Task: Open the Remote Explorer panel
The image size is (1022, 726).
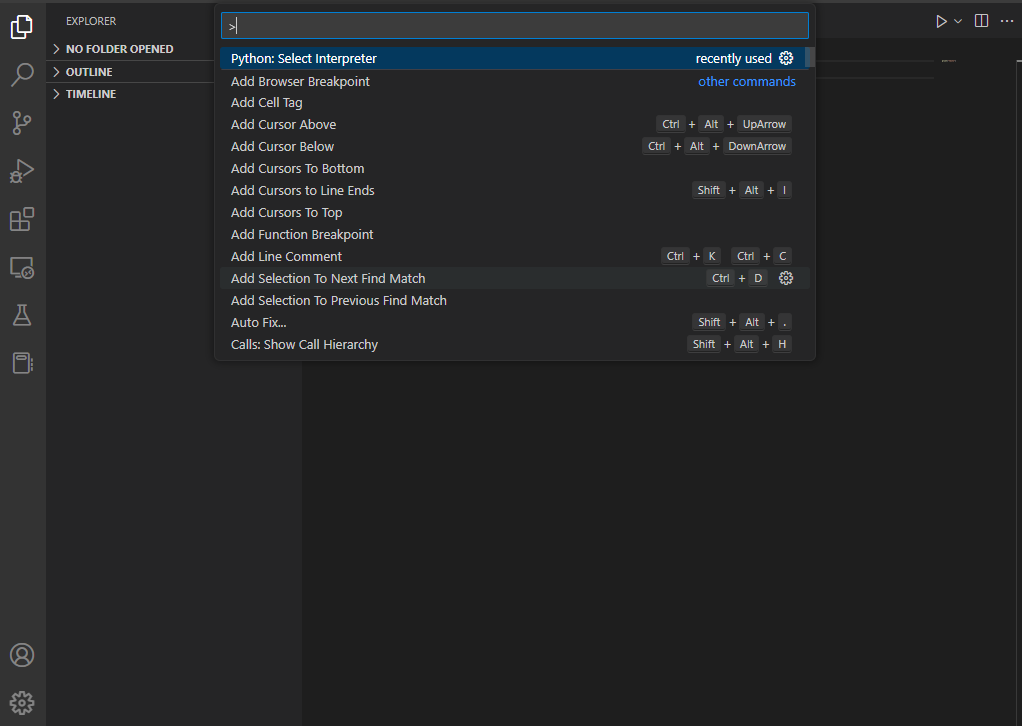Action: tap(22, 267)
